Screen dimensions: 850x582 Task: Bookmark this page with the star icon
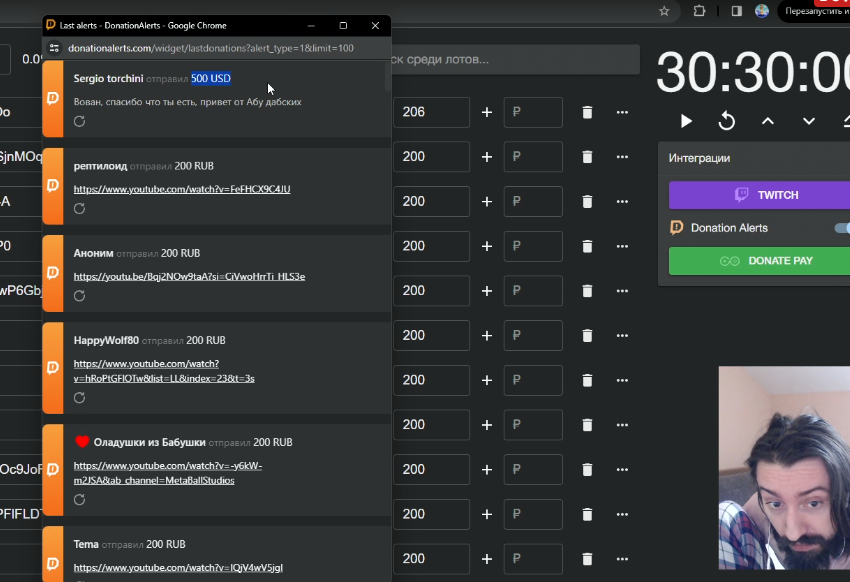pos(664,11)
